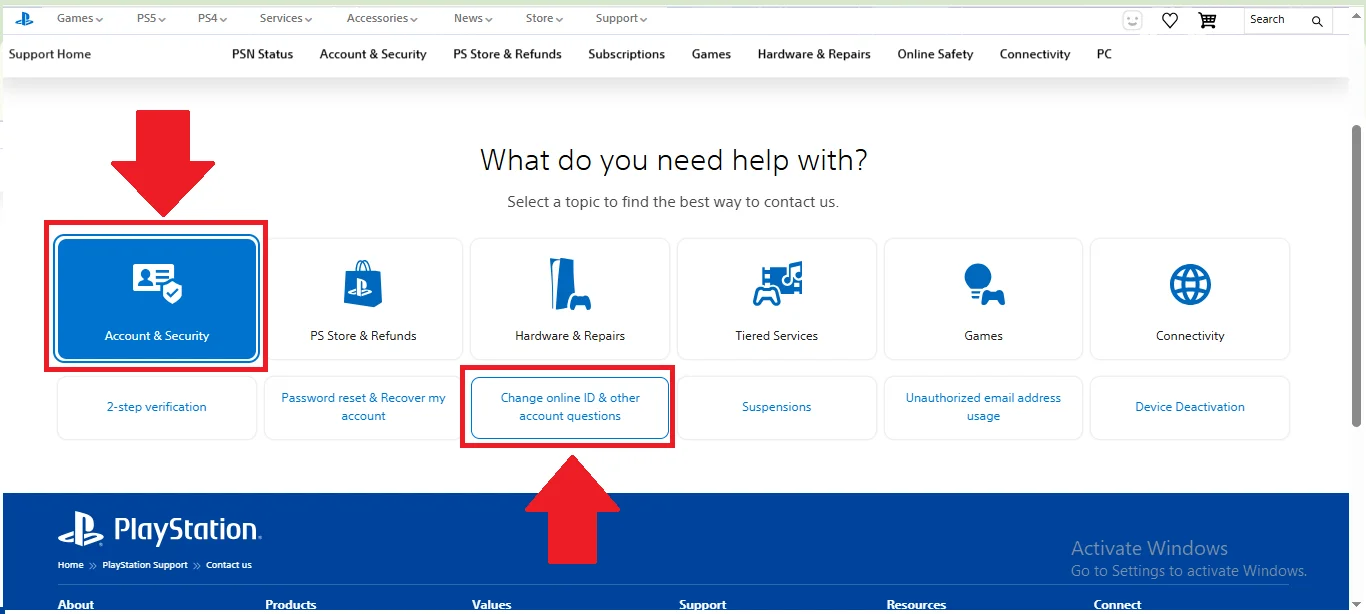Click the PlayStation Support breadcrumb link

pos(145,565)
